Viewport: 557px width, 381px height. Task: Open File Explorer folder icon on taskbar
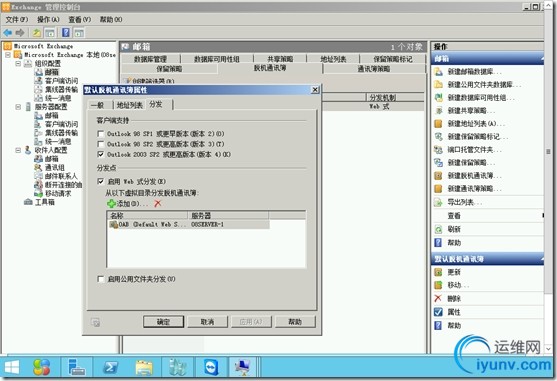coord(144,367)
